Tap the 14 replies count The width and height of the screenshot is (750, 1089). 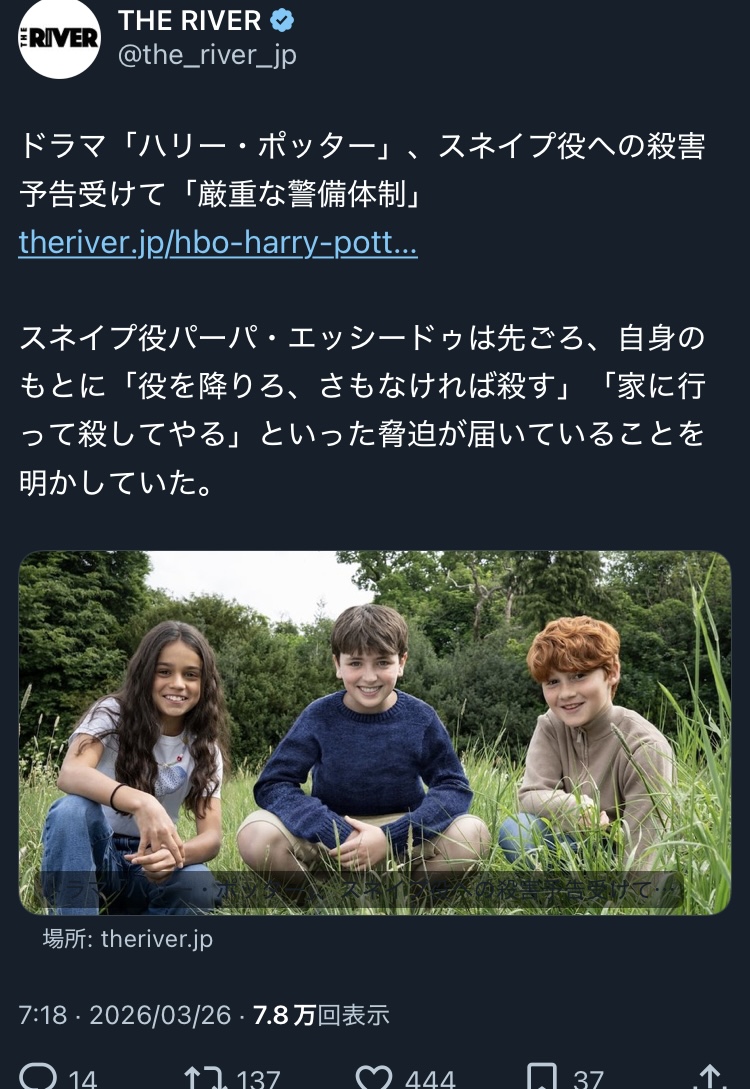pyautogui.click(x=83, y=1079)
